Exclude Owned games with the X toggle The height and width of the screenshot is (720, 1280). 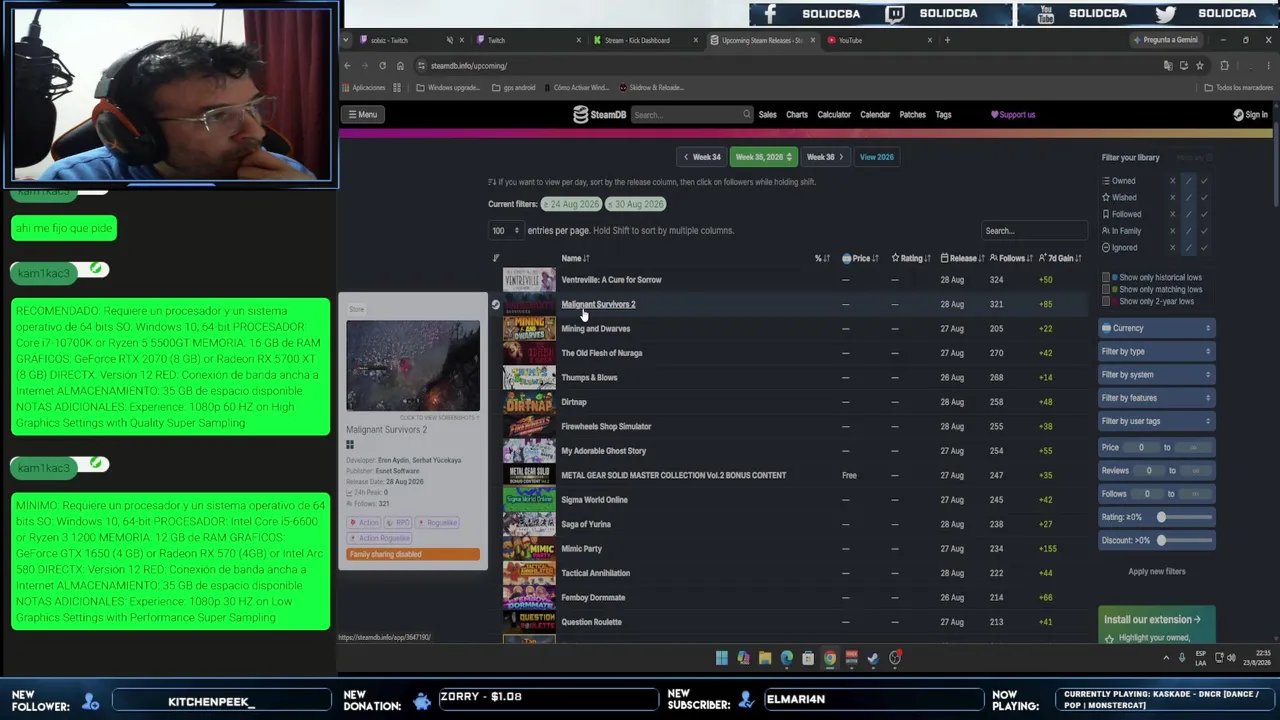(x=1173, y=181)
